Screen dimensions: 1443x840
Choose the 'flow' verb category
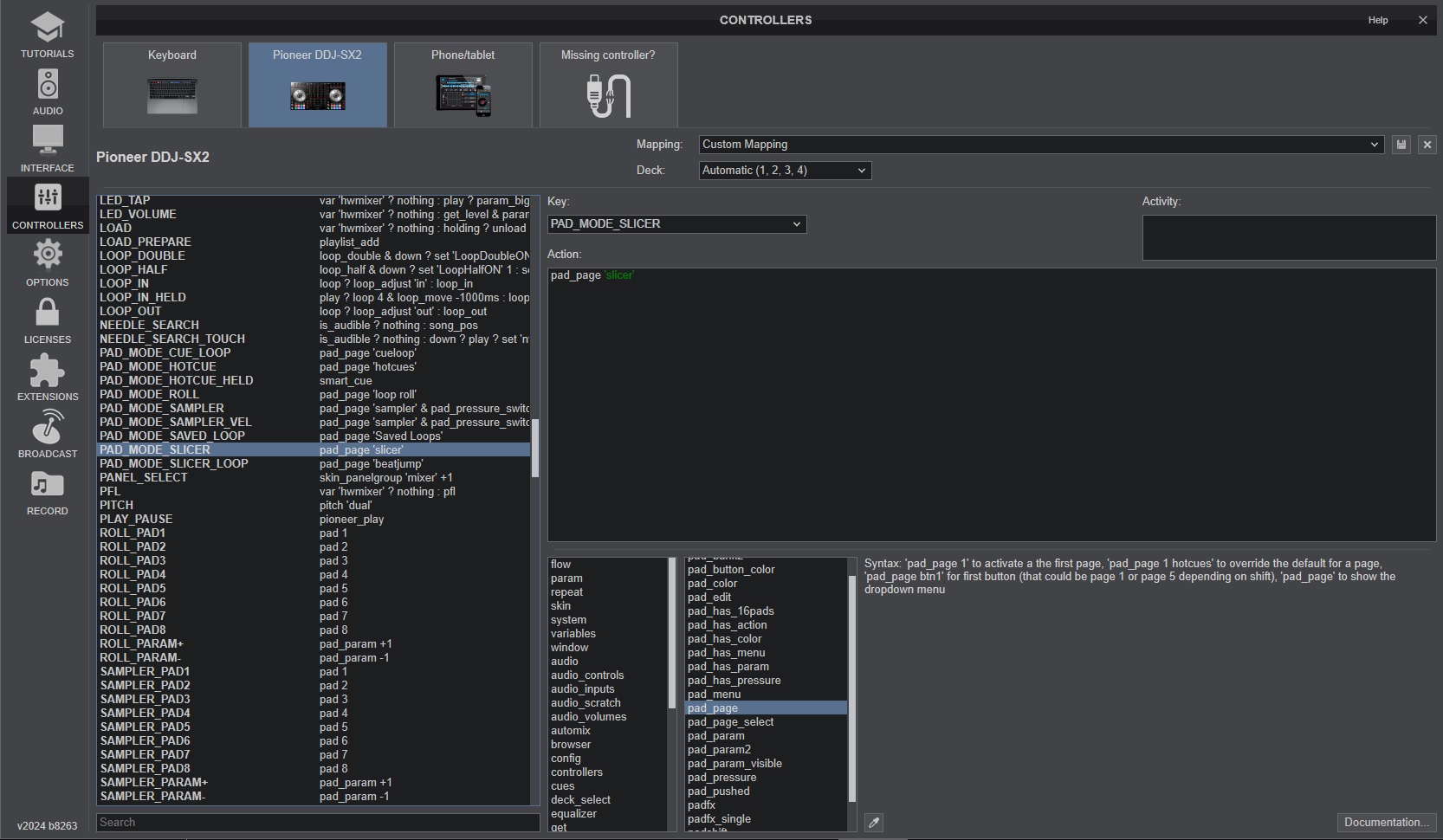(608, 565)
